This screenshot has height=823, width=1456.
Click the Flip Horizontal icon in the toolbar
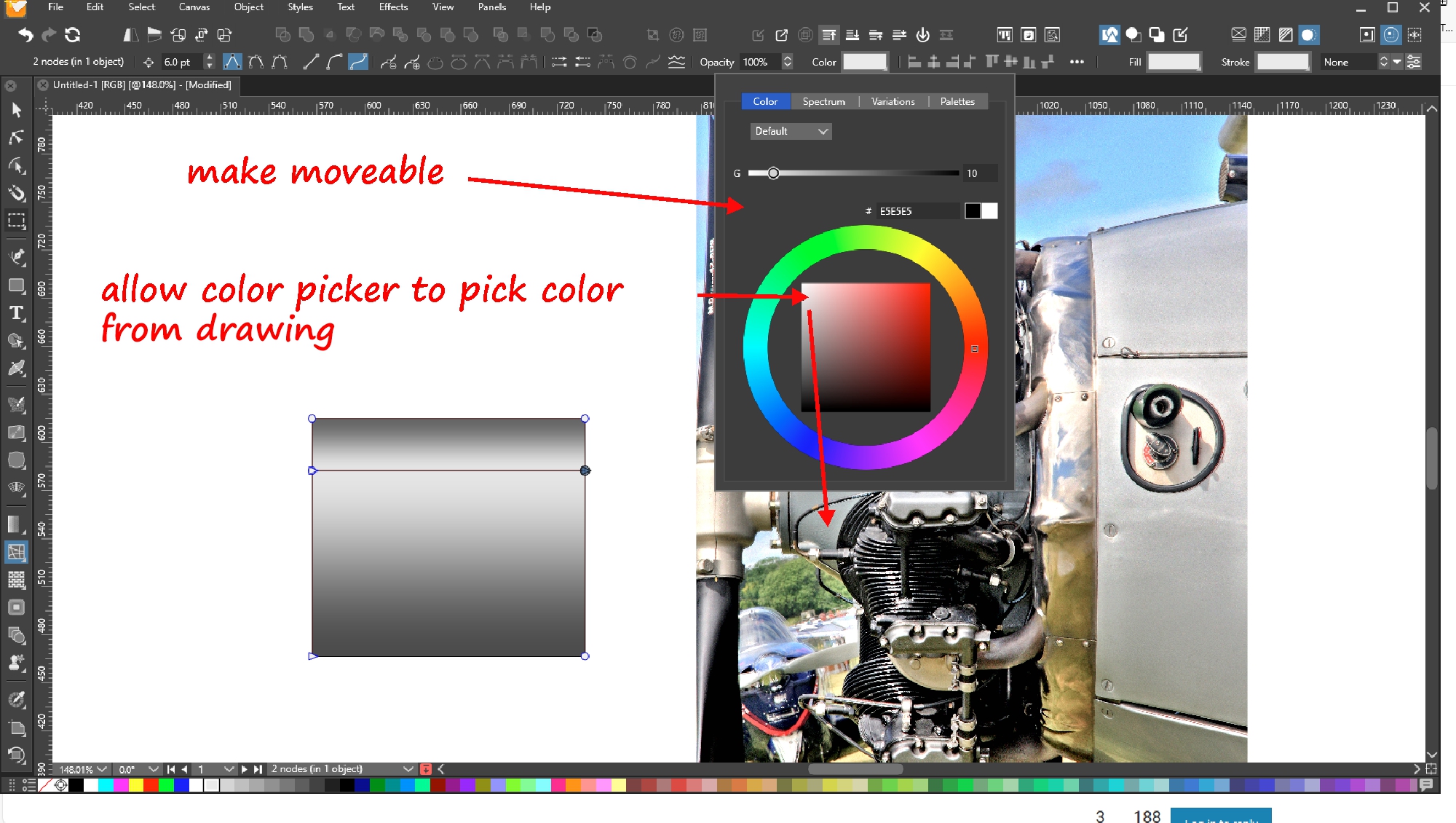pyautogui.click(x=130, y=34)
